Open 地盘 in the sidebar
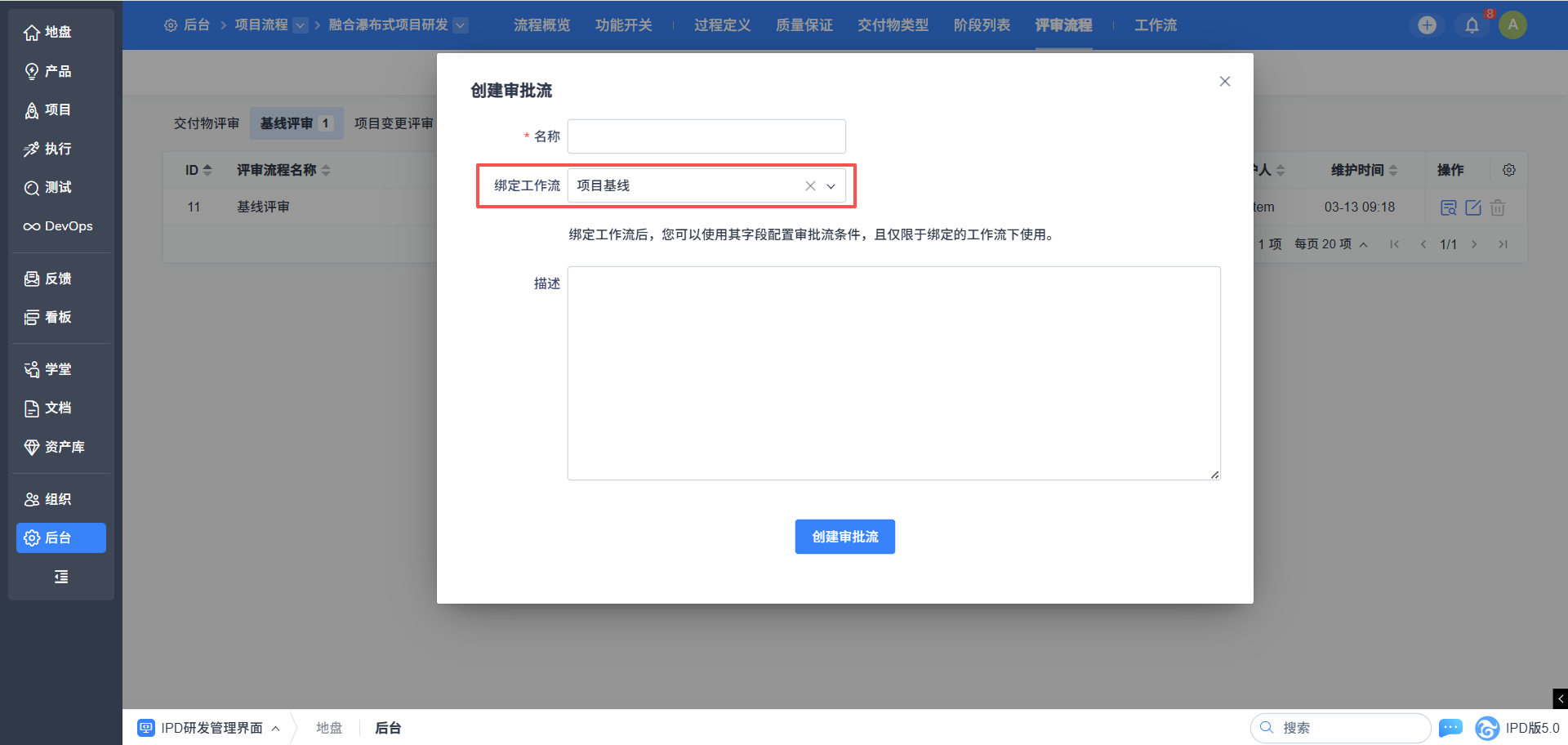This screenshot has width=1568, height=745. pos(61,32)
